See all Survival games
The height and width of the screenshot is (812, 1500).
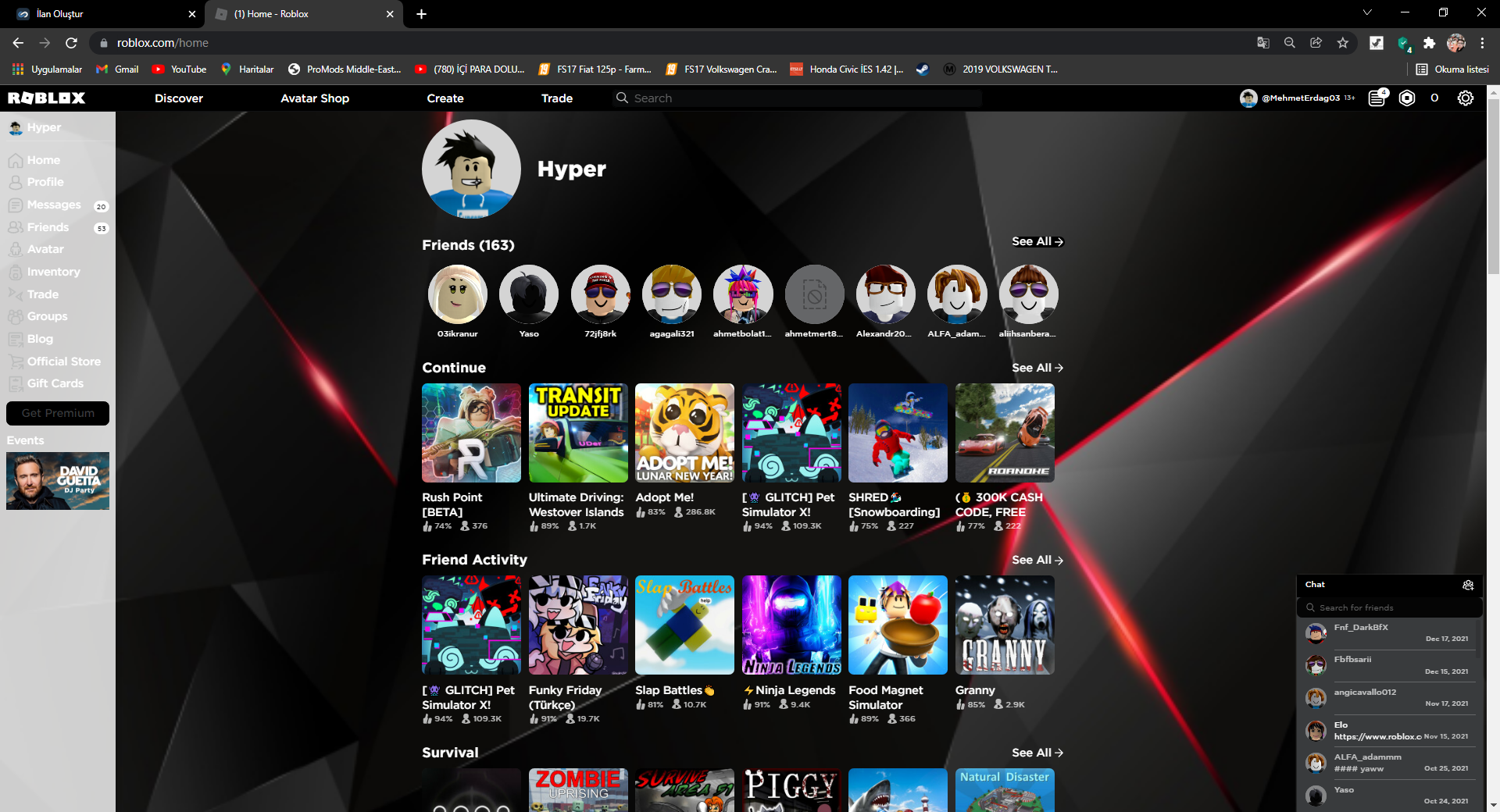1037,753
